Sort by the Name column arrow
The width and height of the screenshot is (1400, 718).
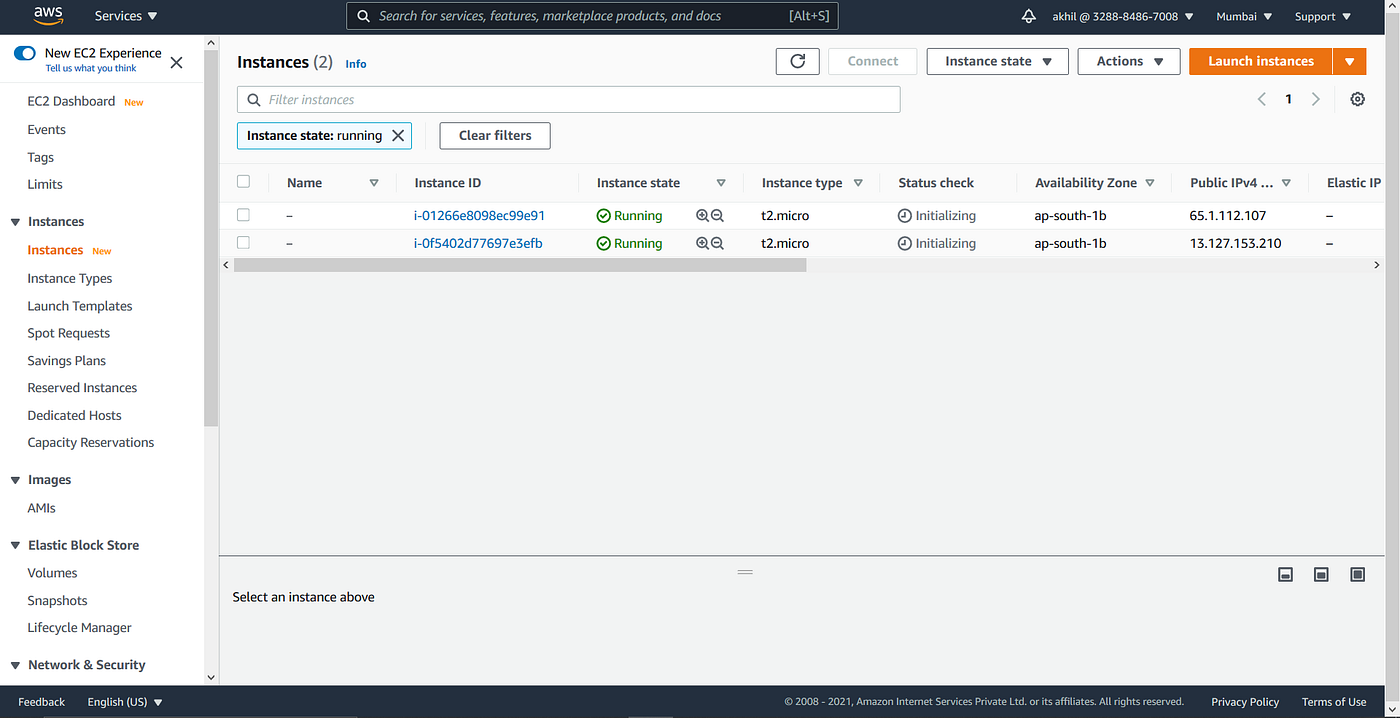(374, 183)
